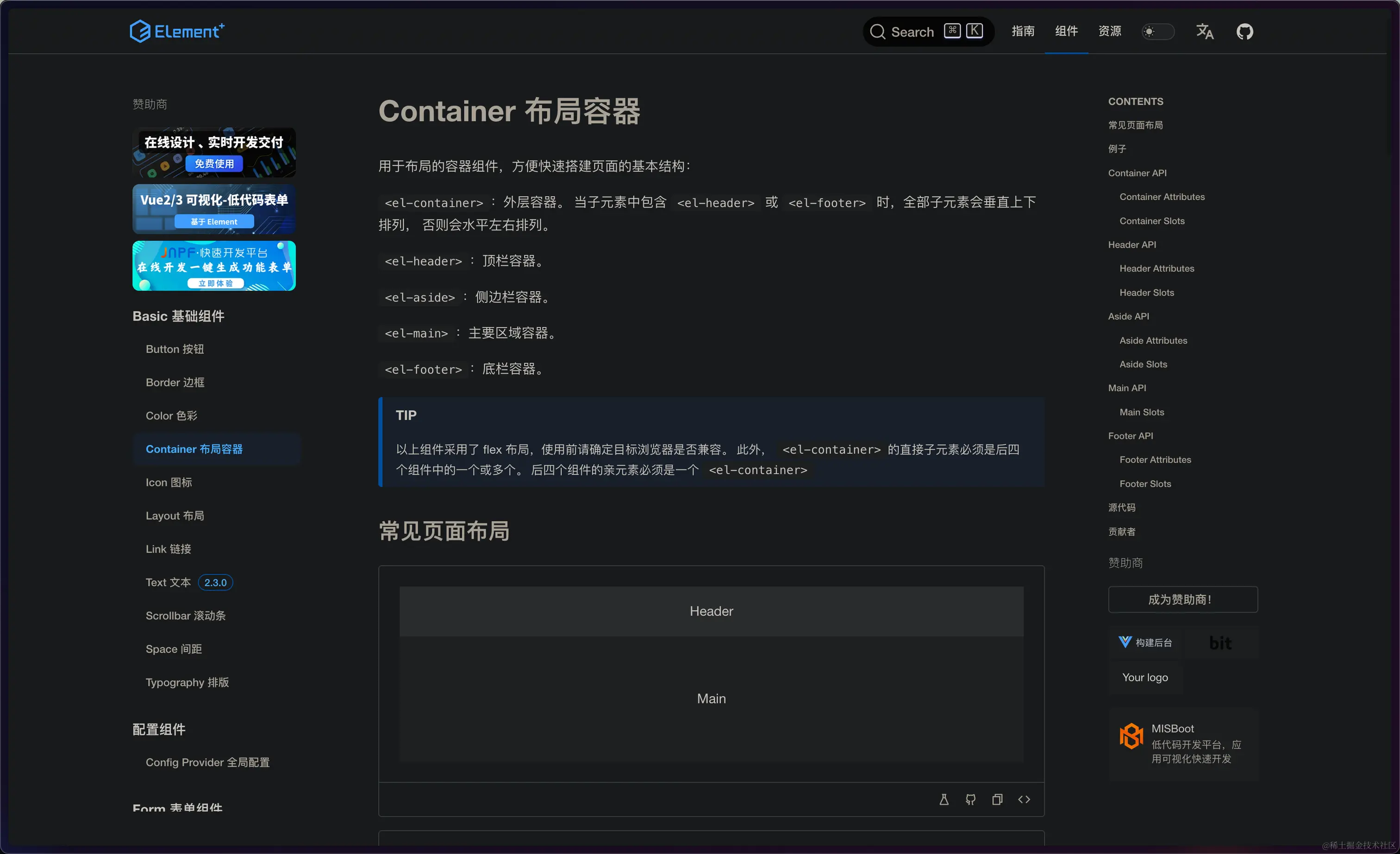Switch to the 指南 tab
This screenshot has height=854, width=1400.
(1023, 31)
